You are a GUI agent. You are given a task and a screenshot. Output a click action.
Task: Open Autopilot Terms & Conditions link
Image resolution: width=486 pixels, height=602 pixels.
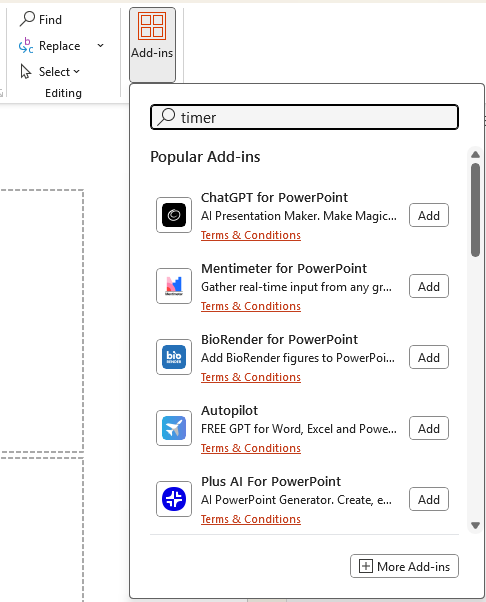[x=251, y=448]
